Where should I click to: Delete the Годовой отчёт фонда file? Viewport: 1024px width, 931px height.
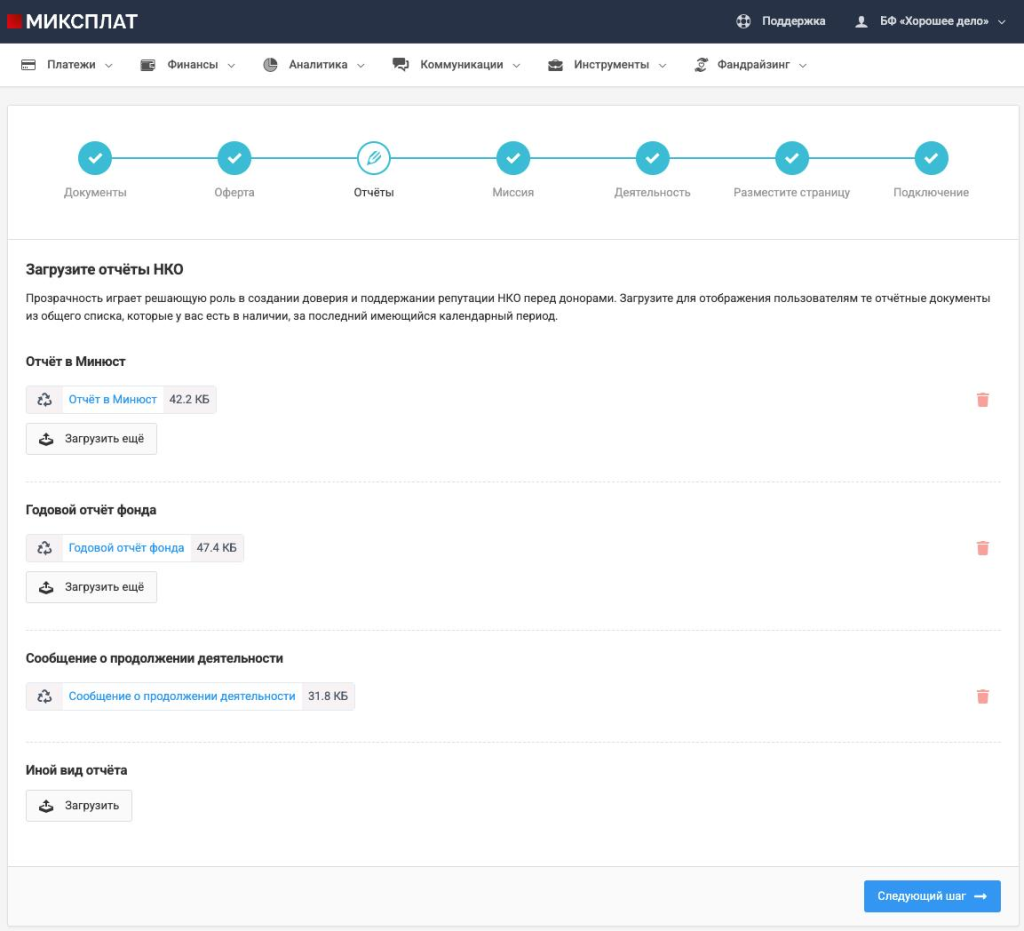(x=982, y=548)
